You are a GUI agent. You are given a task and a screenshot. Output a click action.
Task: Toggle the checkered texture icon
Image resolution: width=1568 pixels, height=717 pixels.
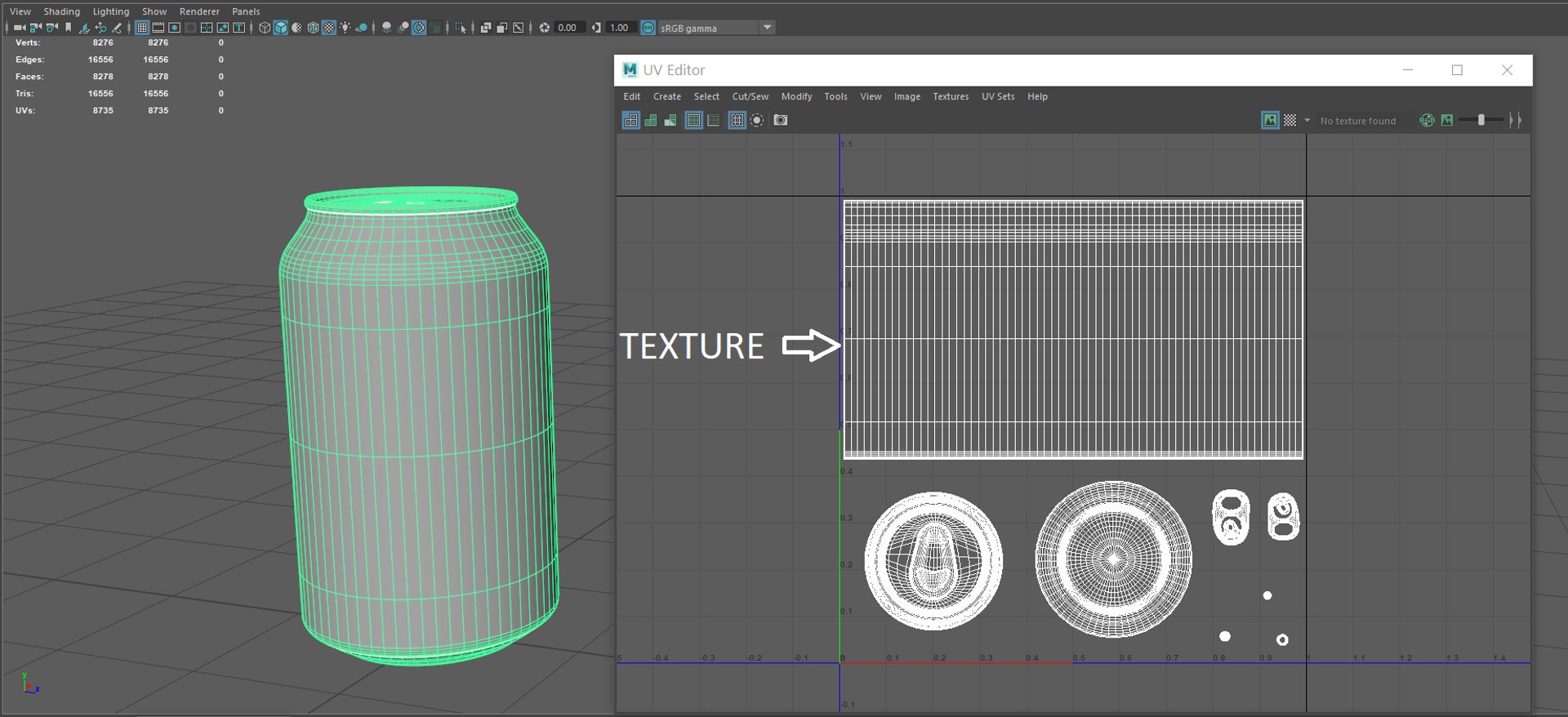(1290, 120)
